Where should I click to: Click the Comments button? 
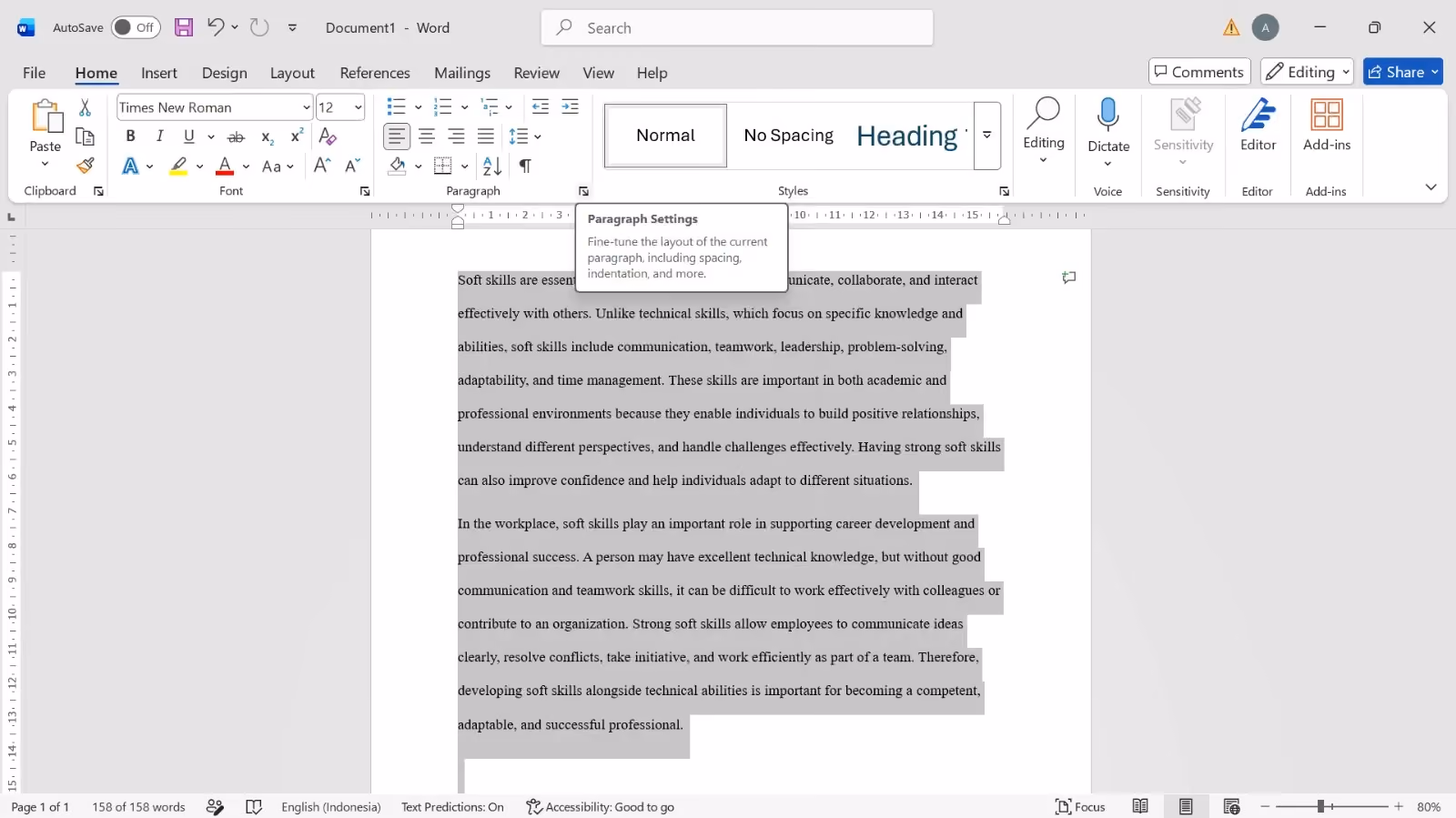coord(1199,72)
